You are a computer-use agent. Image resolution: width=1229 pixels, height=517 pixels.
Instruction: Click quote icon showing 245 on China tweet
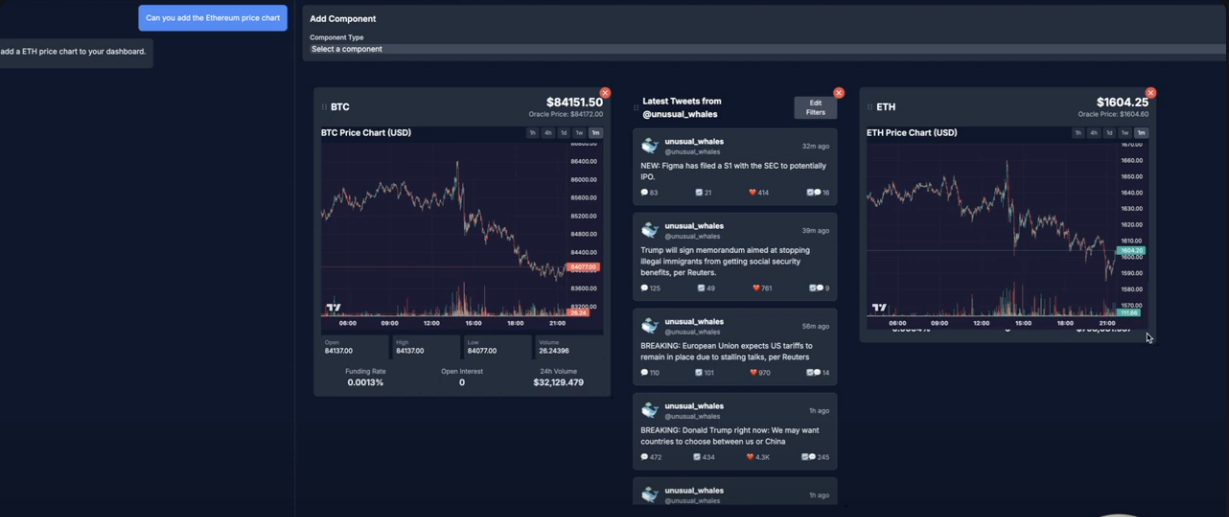tap(808, 457)
